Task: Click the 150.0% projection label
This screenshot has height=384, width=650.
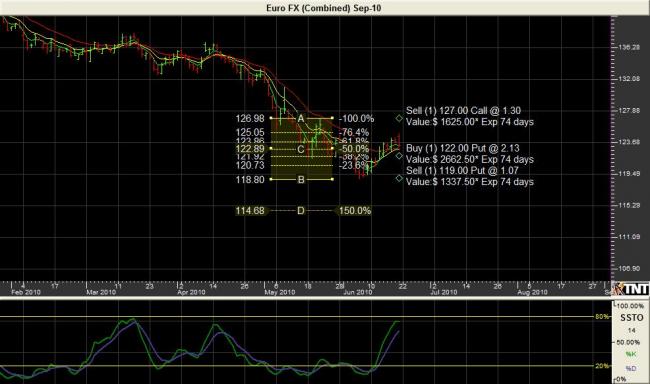Action: (x=355, y=211)
